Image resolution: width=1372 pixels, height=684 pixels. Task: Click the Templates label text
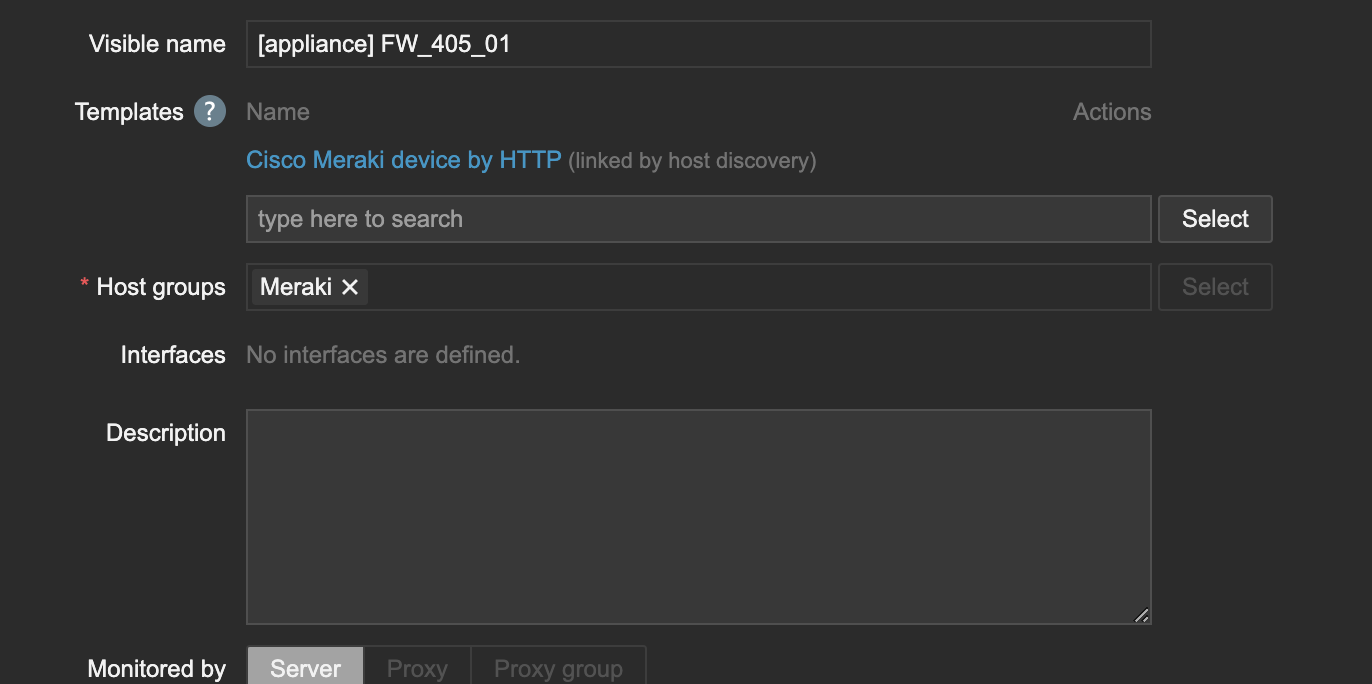click(x=129, y=112)
